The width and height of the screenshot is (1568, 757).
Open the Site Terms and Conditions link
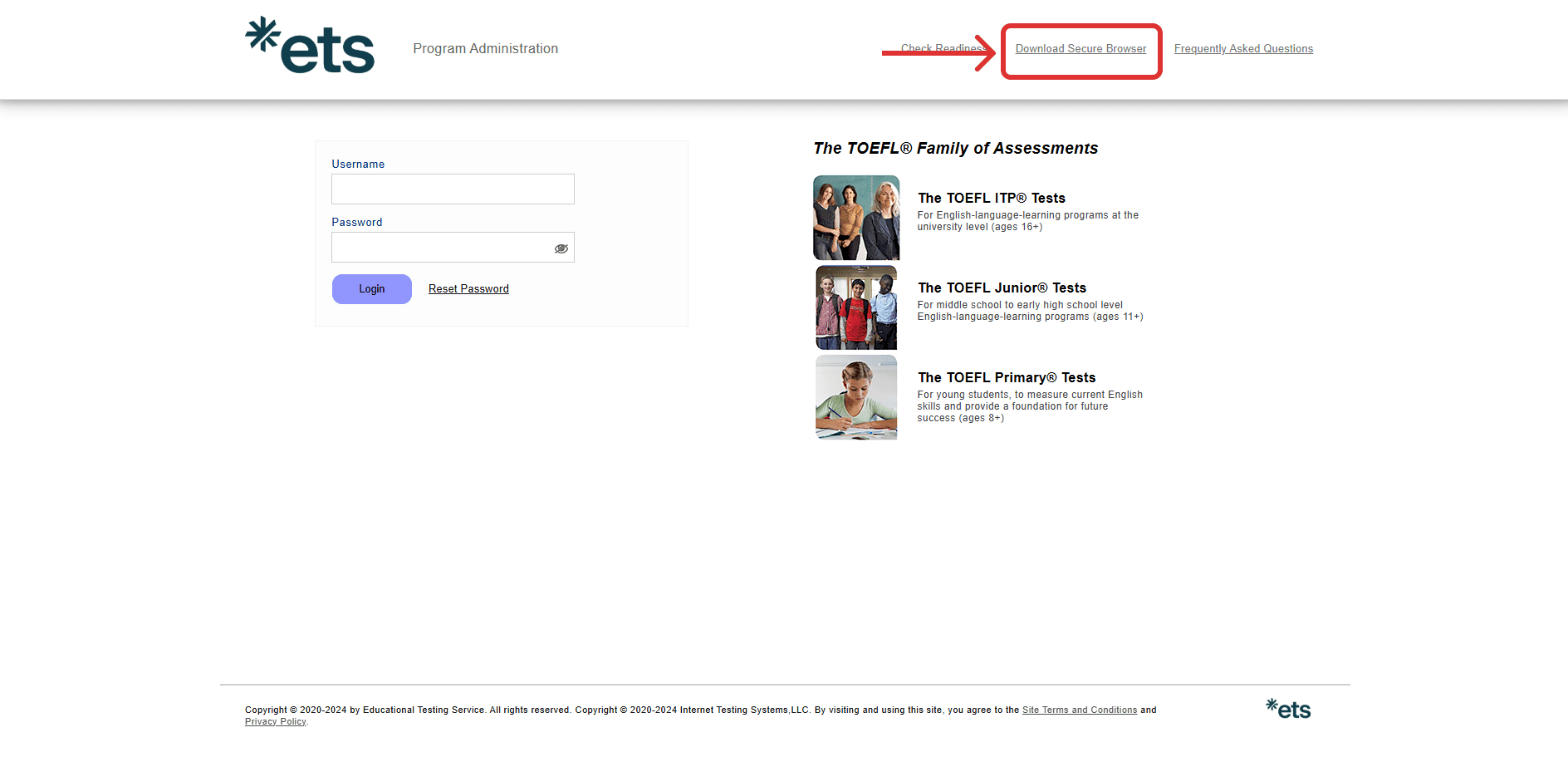coord(1079,710)
